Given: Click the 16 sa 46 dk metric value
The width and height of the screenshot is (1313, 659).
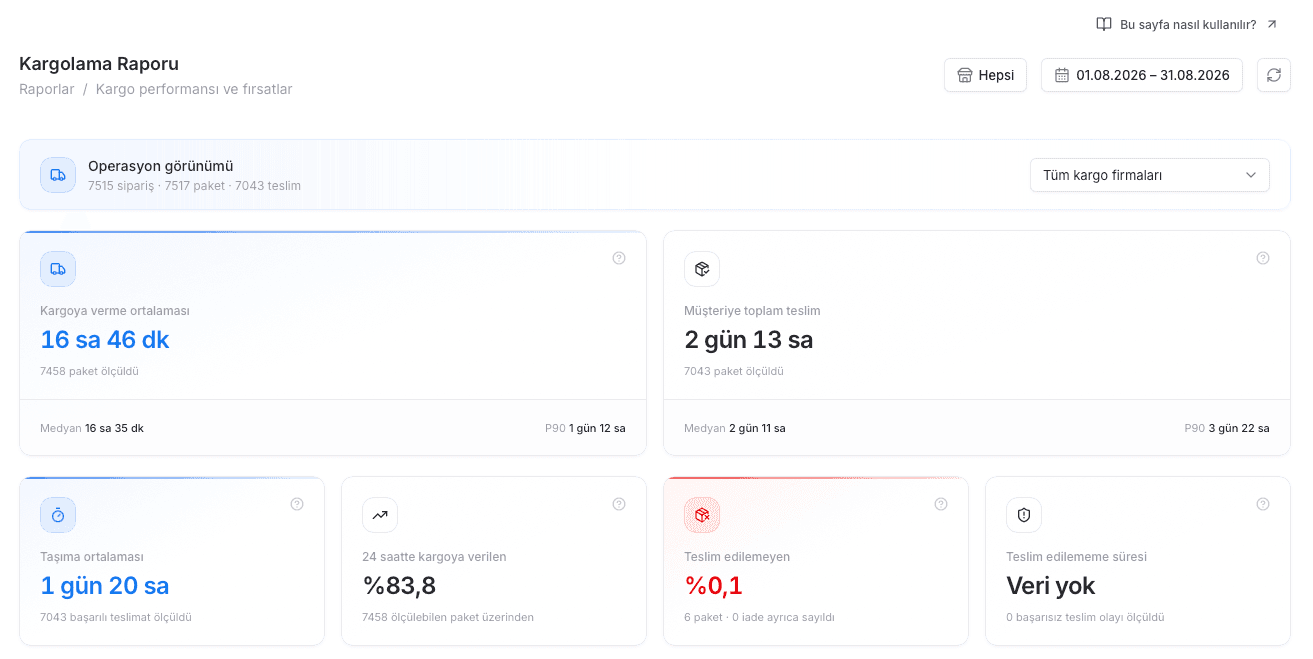Looking at the screenshot, I should click(105, 339).
